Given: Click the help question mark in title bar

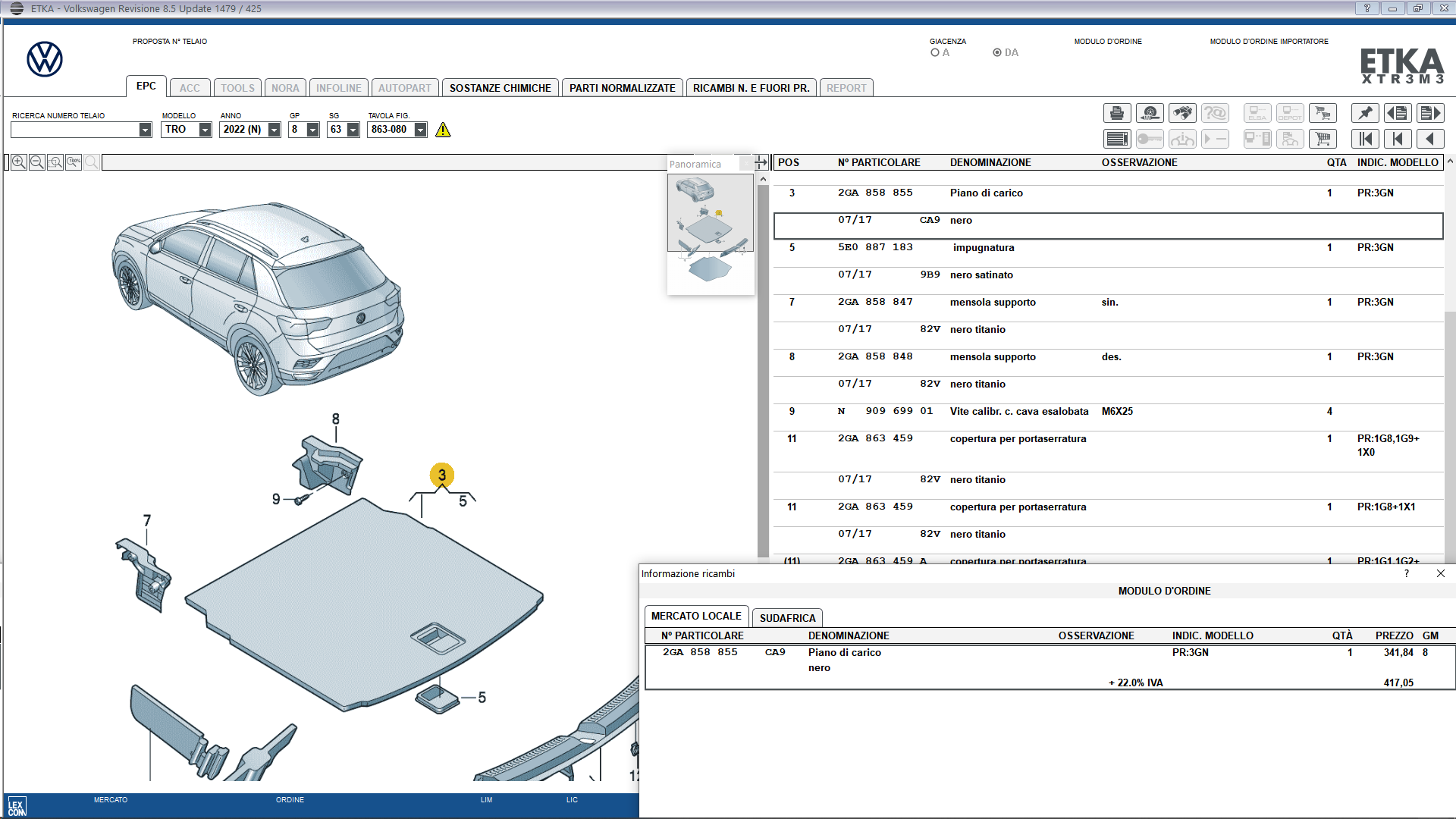Looking at the screenshot, I should 1367,8.
